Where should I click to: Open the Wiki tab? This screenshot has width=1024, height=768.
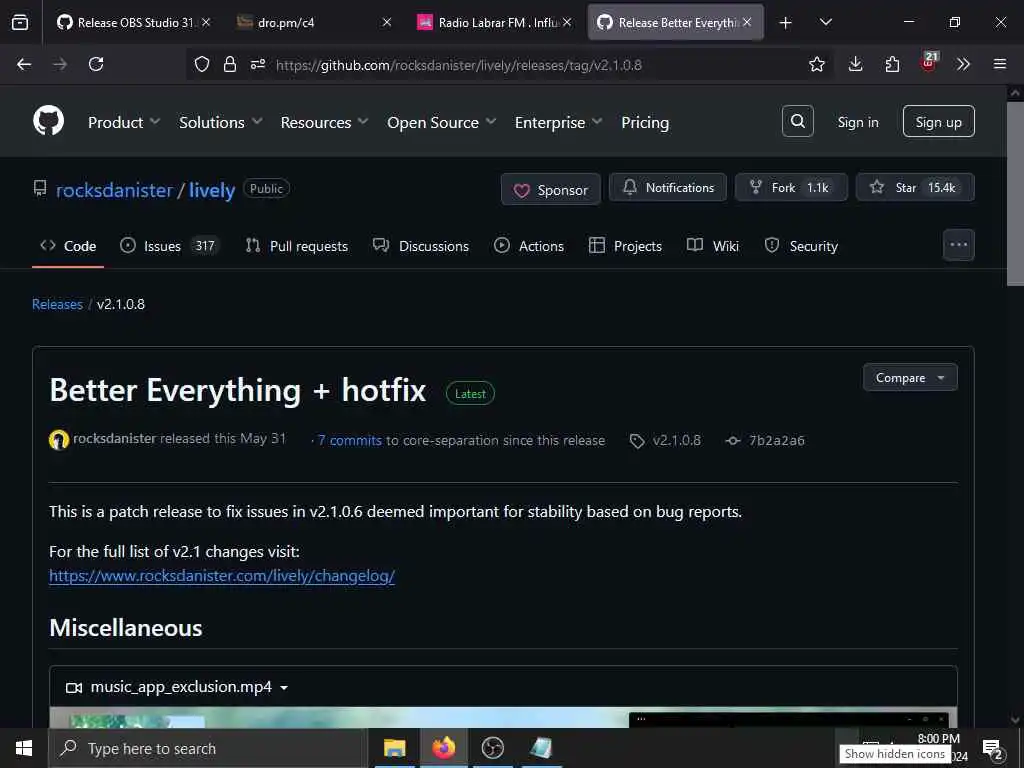click(713, 246)
